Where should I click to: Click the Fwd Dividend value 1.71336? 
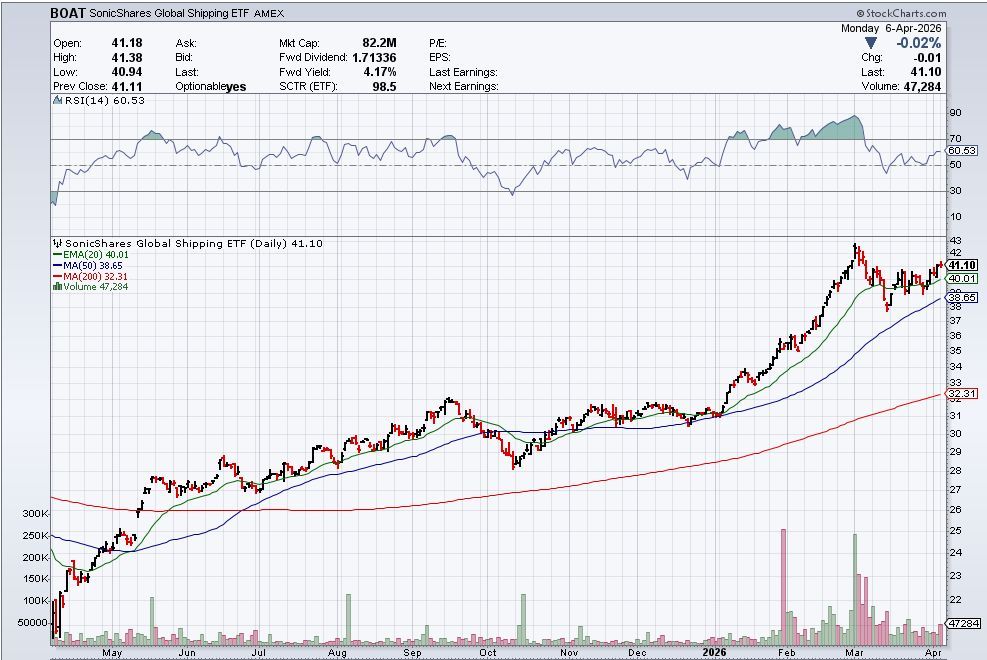coord(374,57)
